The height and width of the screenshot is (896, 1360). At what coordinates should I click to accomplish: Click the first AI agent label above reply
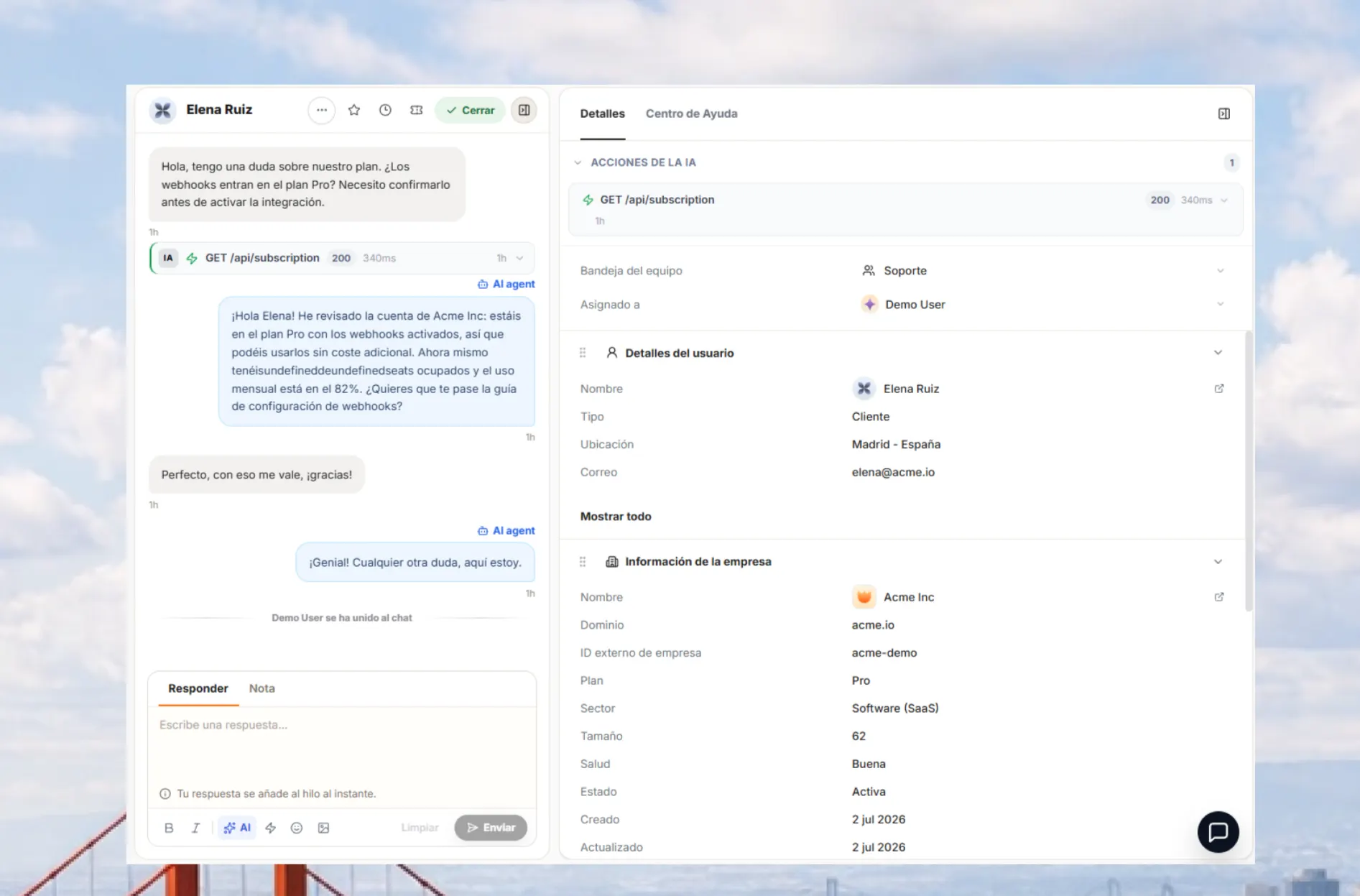click(506, 284)
